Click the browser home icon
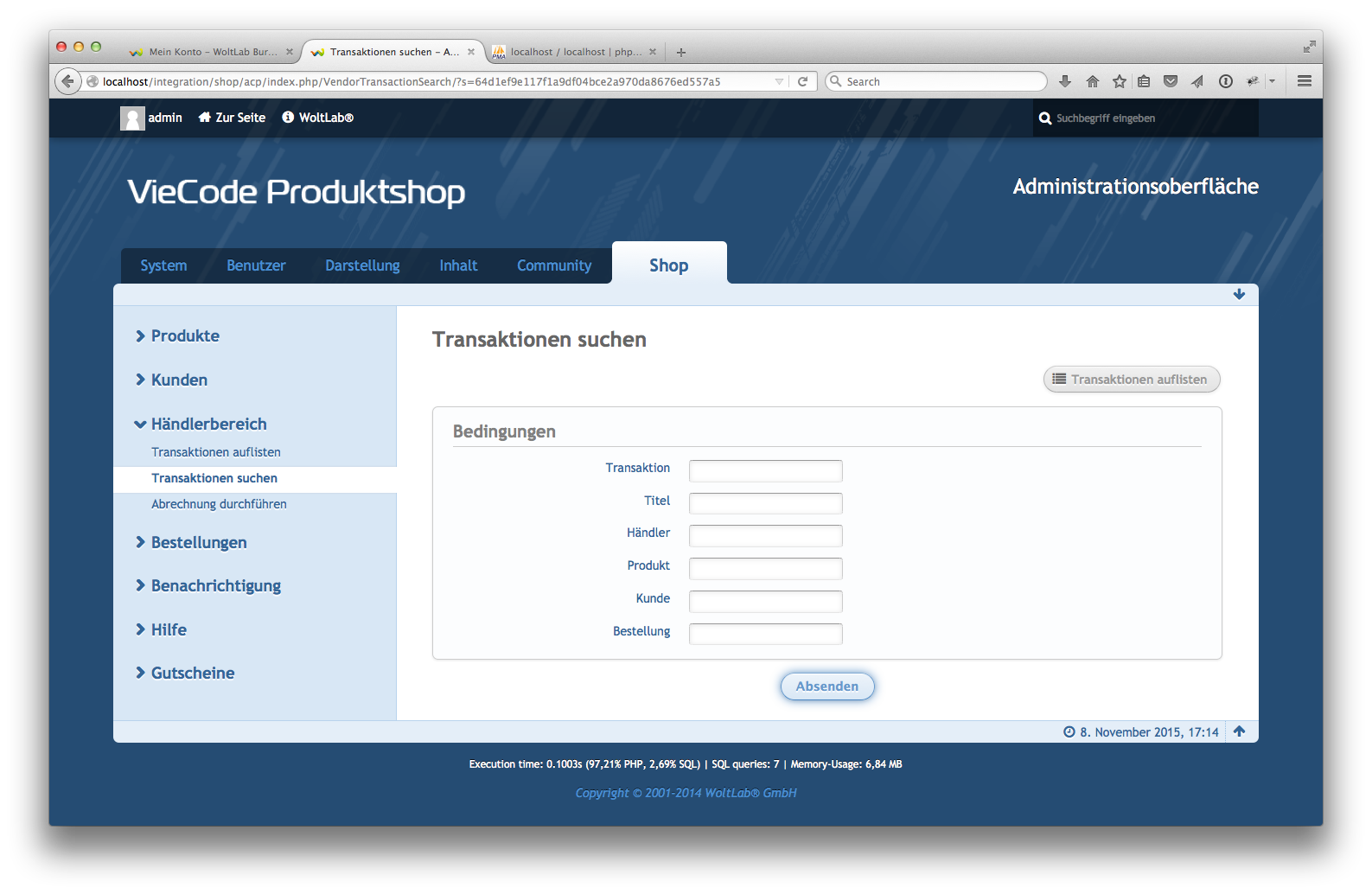Screen dimensions: 1372x894 (x=1093, y=81)
